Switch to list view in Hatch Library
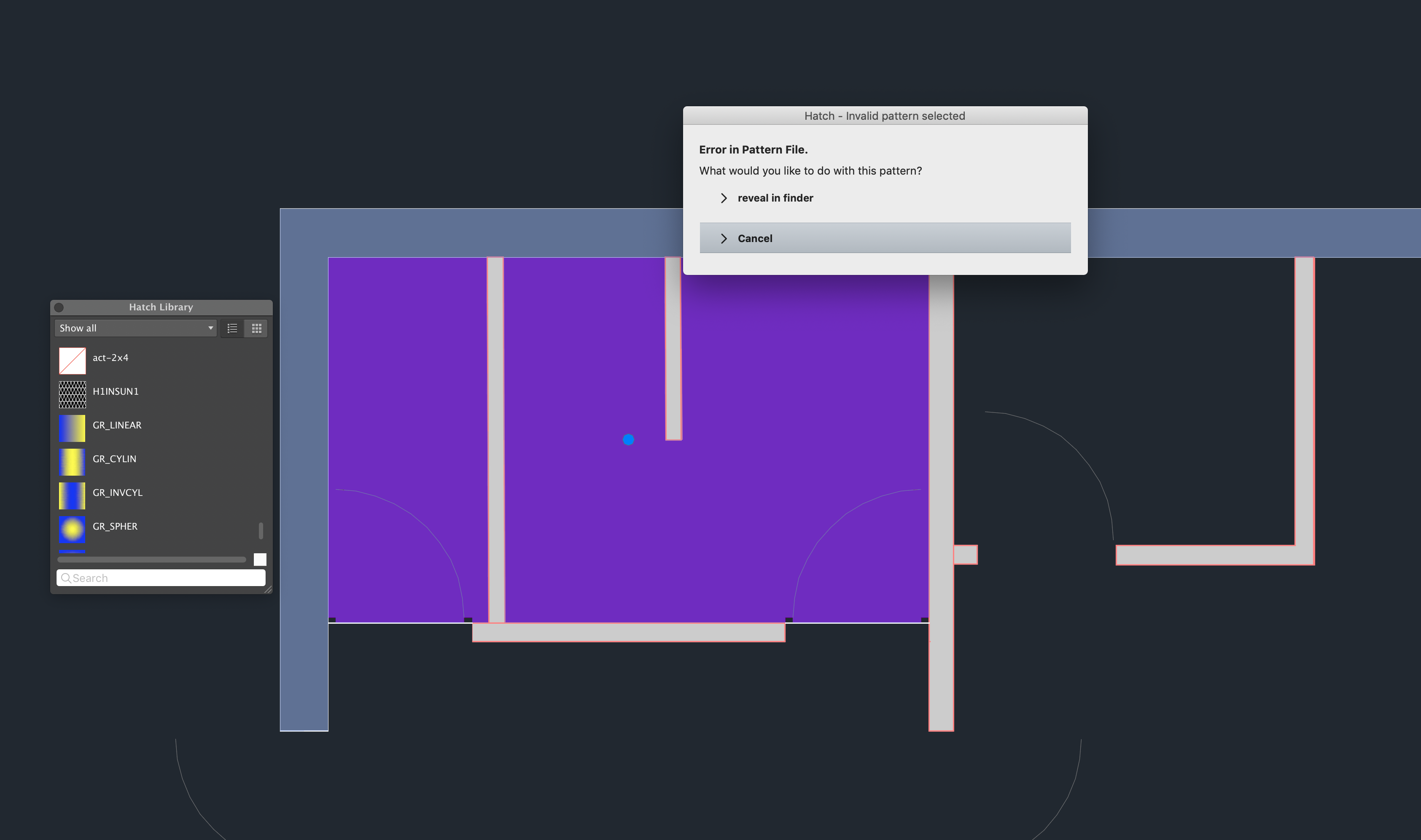Viewport: 1421px width, 840px height. (232, 328)
